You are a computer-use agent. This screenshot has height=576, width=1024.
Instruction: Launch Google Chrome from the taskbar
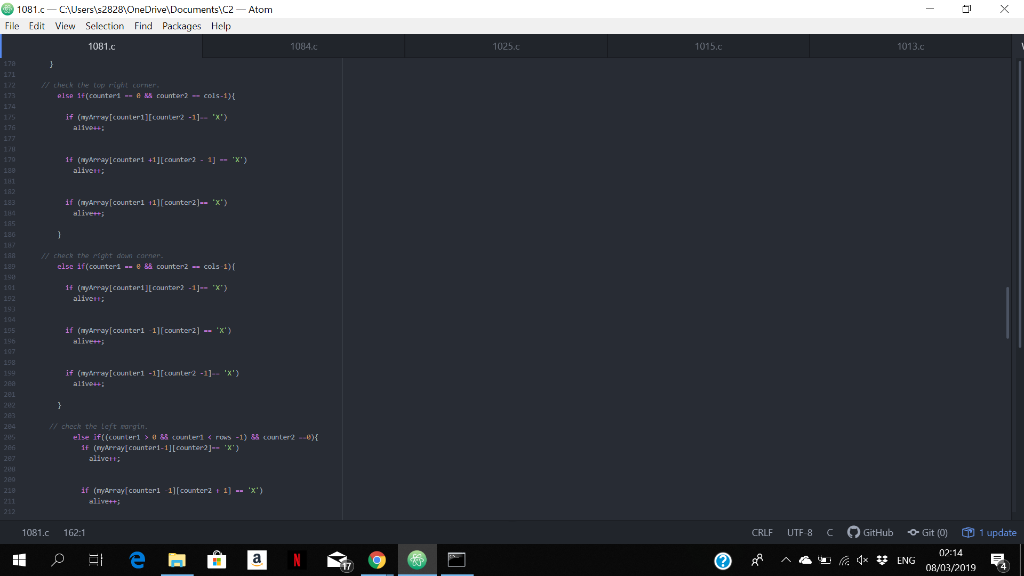[x=377, y=560]
